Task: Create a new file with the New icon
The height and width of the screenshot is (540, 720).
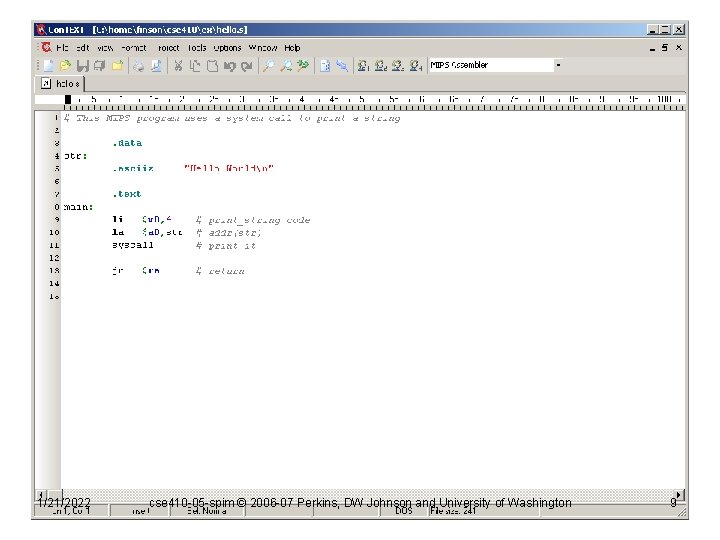Action: click(x=48, y=66)
